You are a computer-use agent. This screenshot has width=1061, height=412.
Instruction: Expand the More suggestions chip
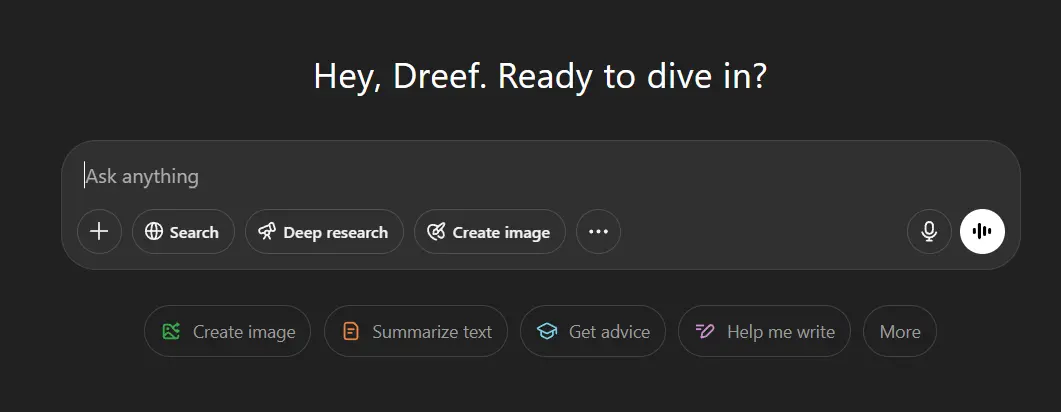(900, 331)
